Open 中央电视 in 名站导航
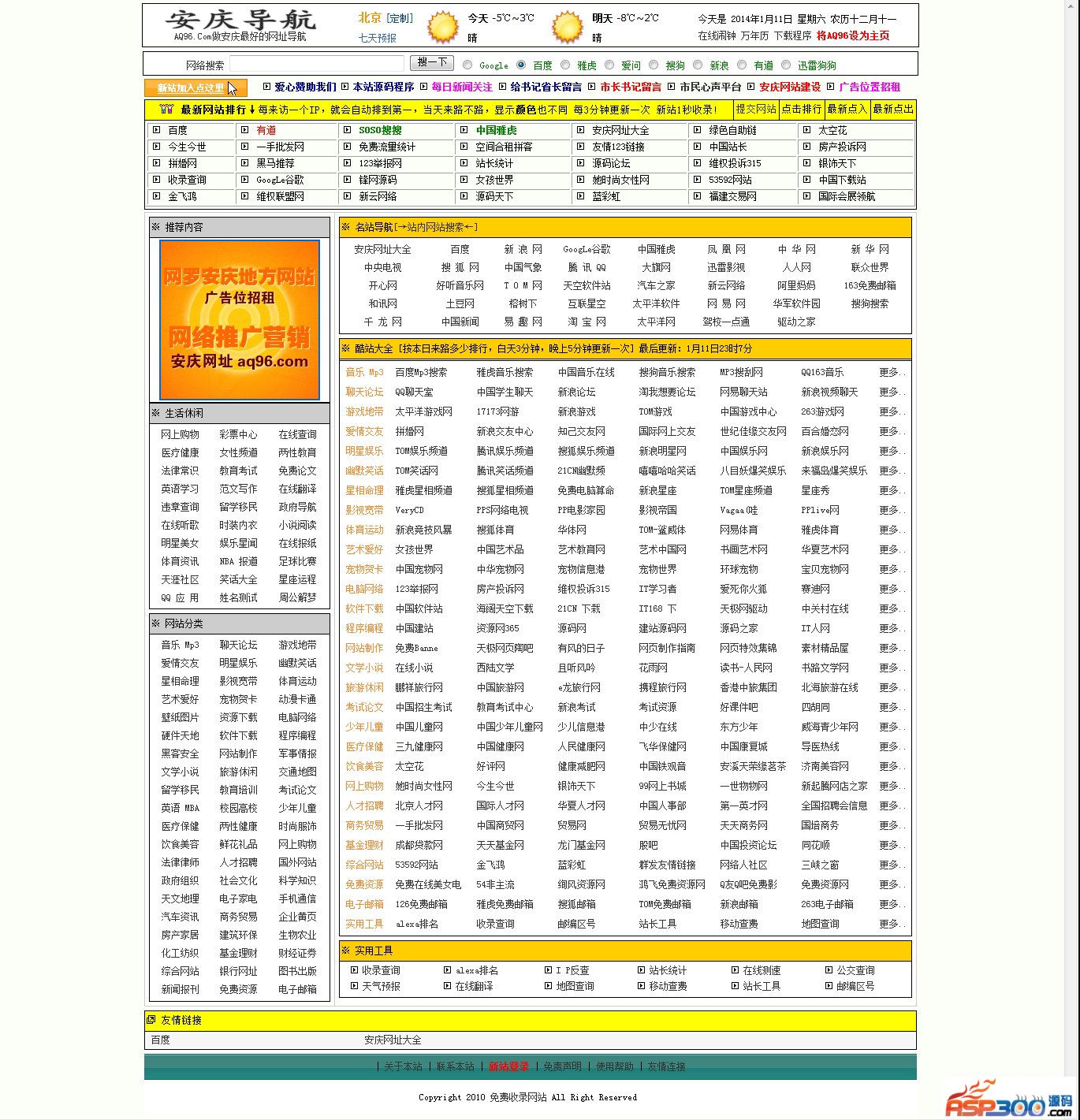Screen dimensions: 1080x1120 tap(383, 267)
